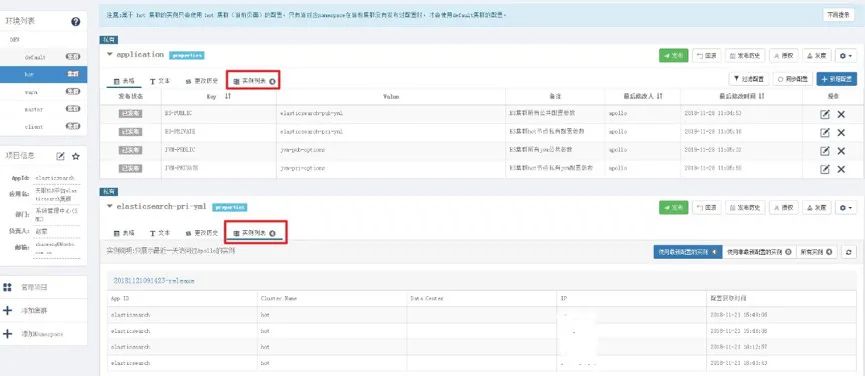The image size is (865, 376).
Task: Switch to 表格 tab in application namespace
Action: click(x=124, y=80)
